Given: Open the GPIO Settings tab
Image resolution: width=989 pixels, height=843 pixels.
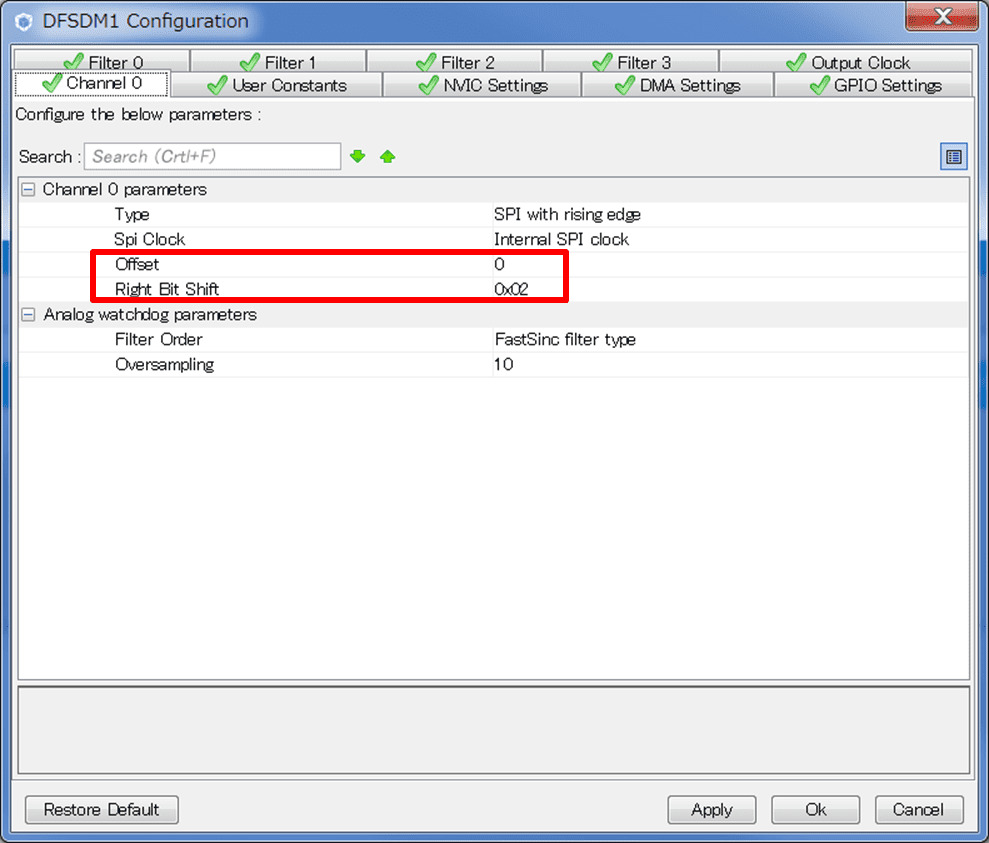Looking at the screenshot, I should (x=874, y=86).
